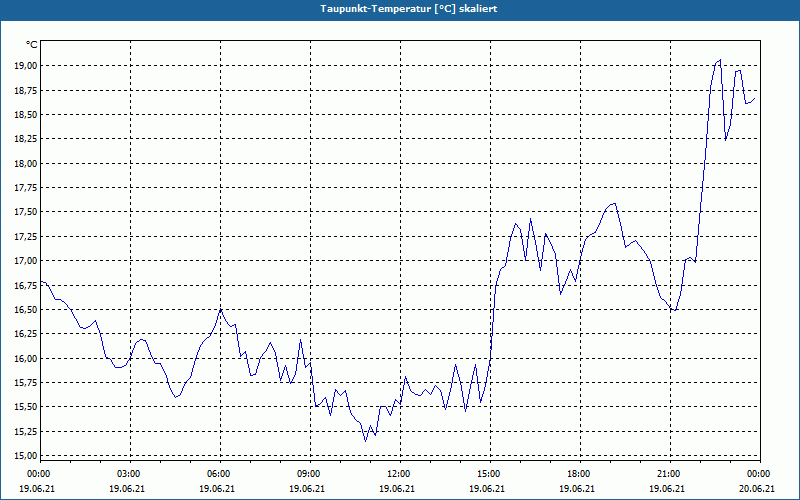Click the chart title 'Taupunkt-Temperatur [°C] skaliert'
The image size is (800, 500).
[409, 9]
